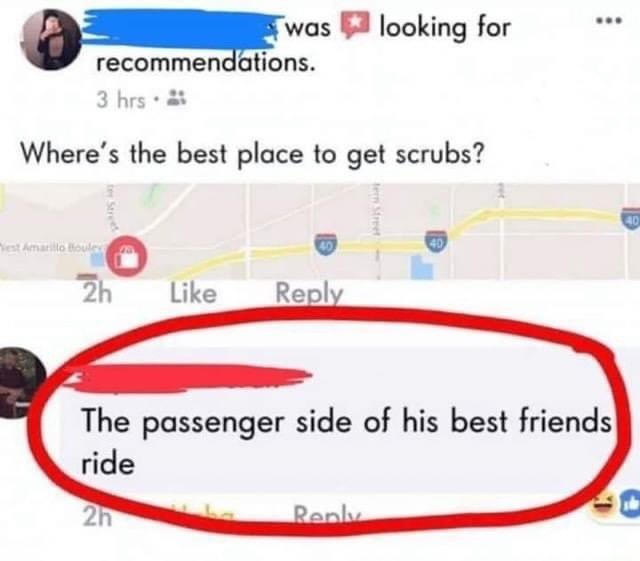The height and width of the screenshot is (561, 640).
Task: Click the blue building marker on the map
Action: coord(422,267)
